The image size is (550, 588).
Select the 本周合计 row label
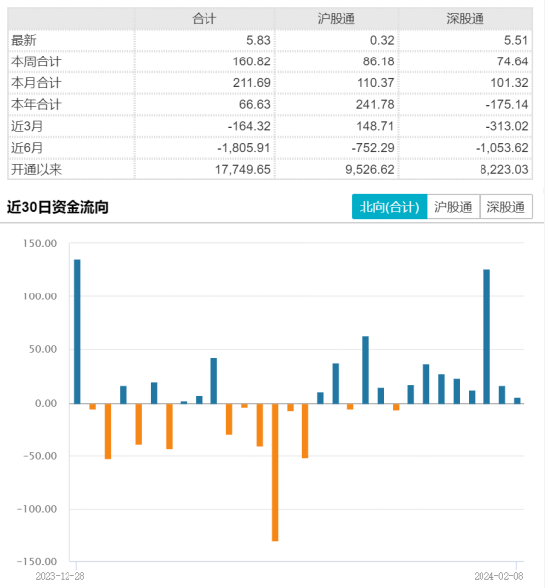click(36, 62)
